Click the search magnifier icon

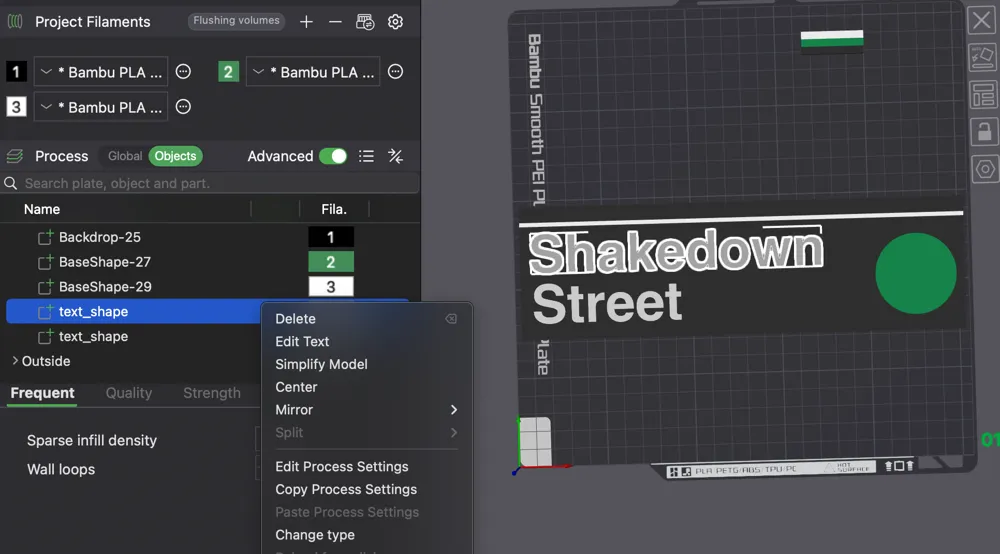tap(11, 184)
